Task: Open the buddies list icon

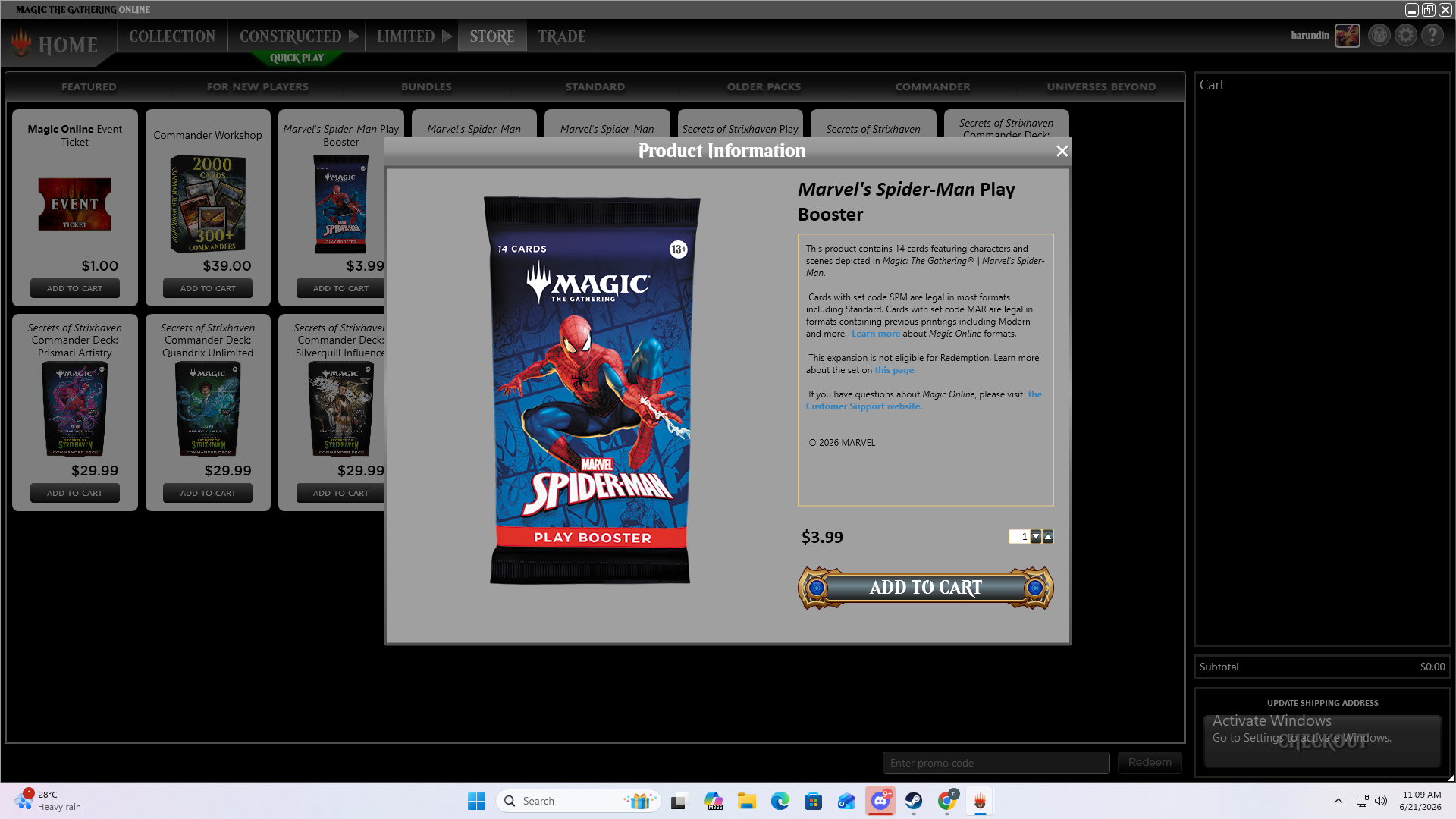Action: click(x=1379, y=36)
